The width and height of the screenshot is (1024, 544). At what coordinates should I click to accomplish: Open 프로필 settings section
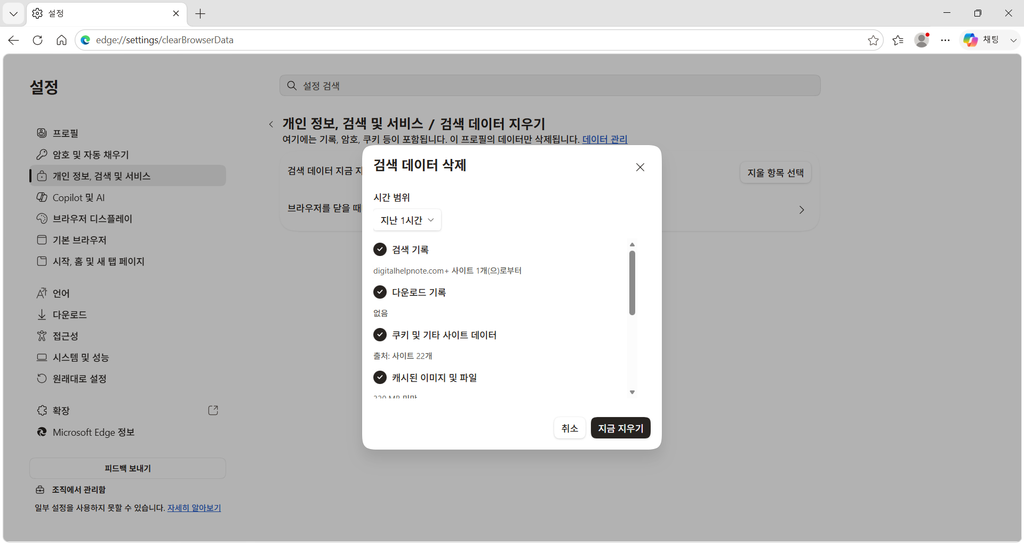click(128, 133)
